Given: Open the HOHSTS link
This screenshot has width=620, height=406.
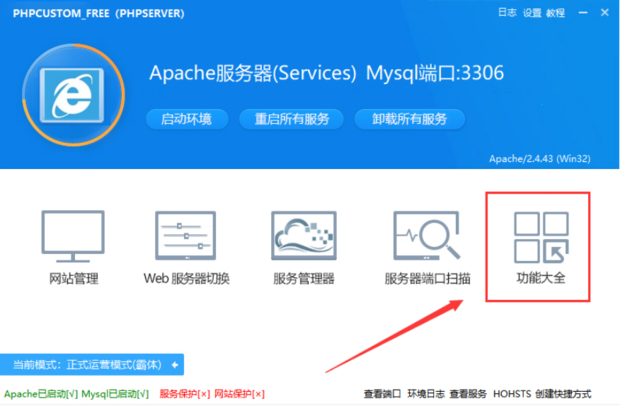Looking at the screenshot, I should click(x=512, y=394).
